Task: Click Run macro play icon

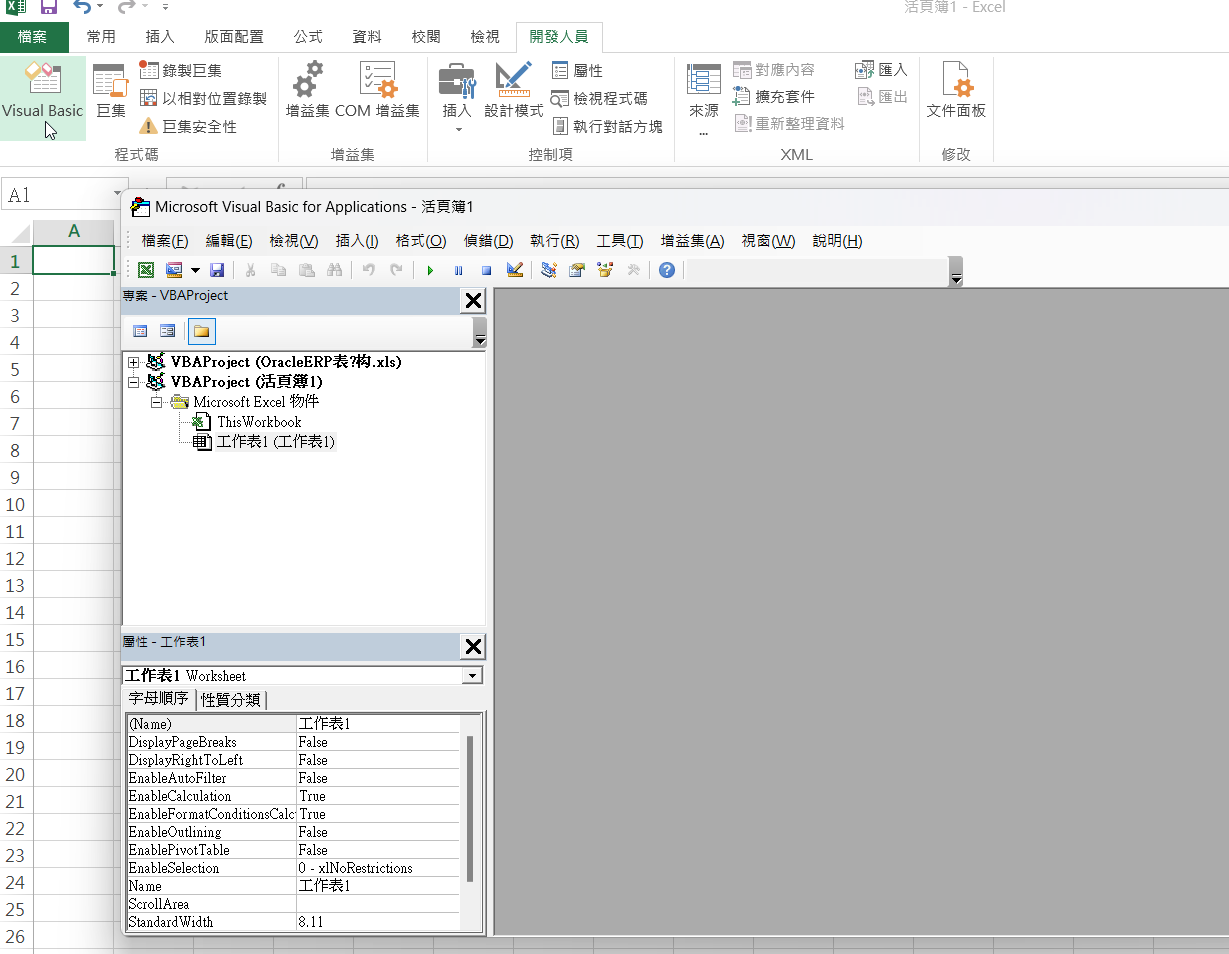Action: tap(430, 270)
